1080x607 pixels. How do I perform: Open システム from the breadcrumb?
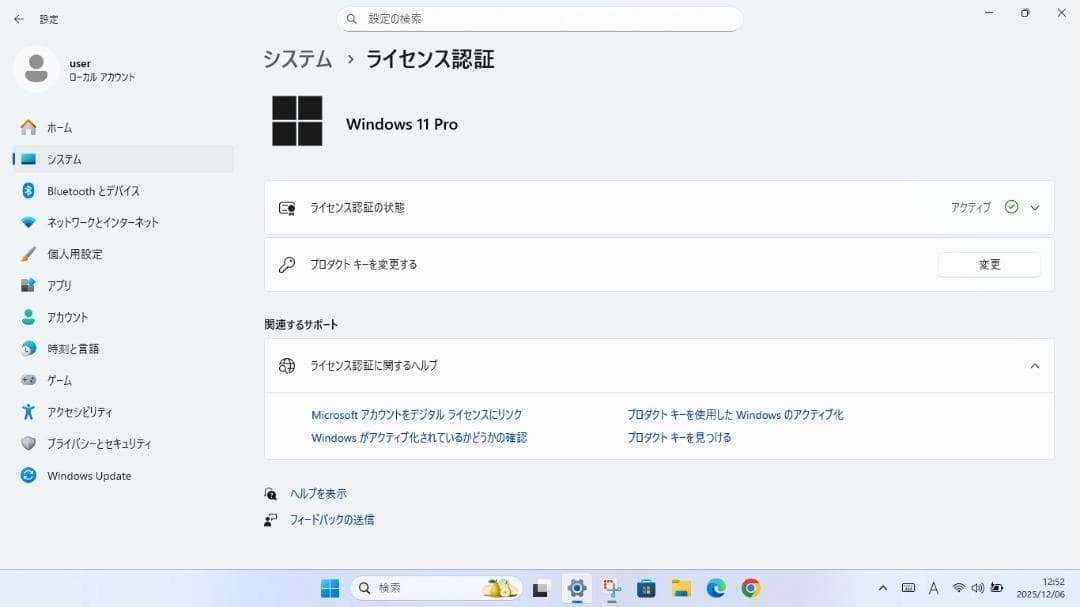296,59
